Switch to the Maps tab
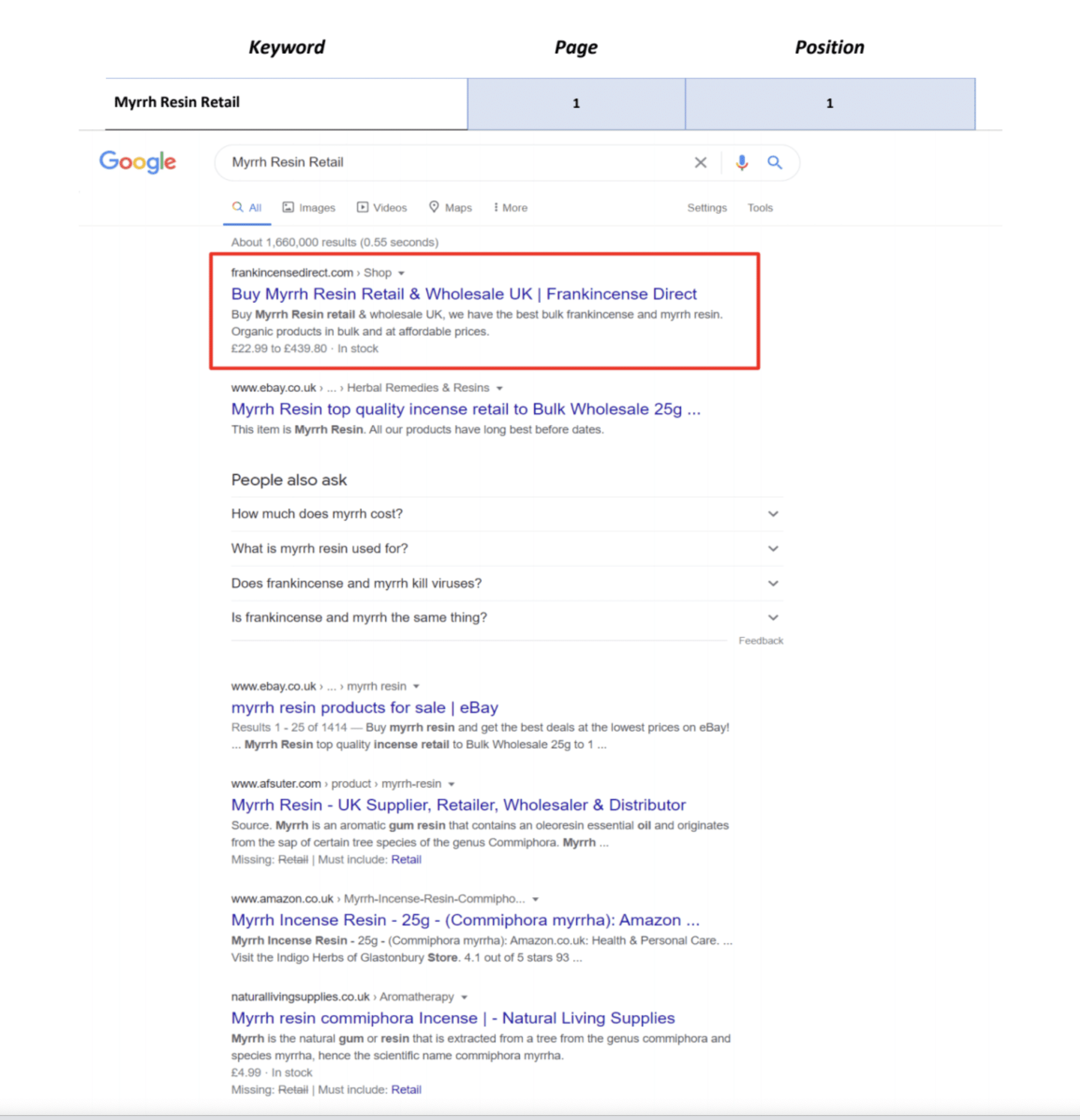 point(450,207)
